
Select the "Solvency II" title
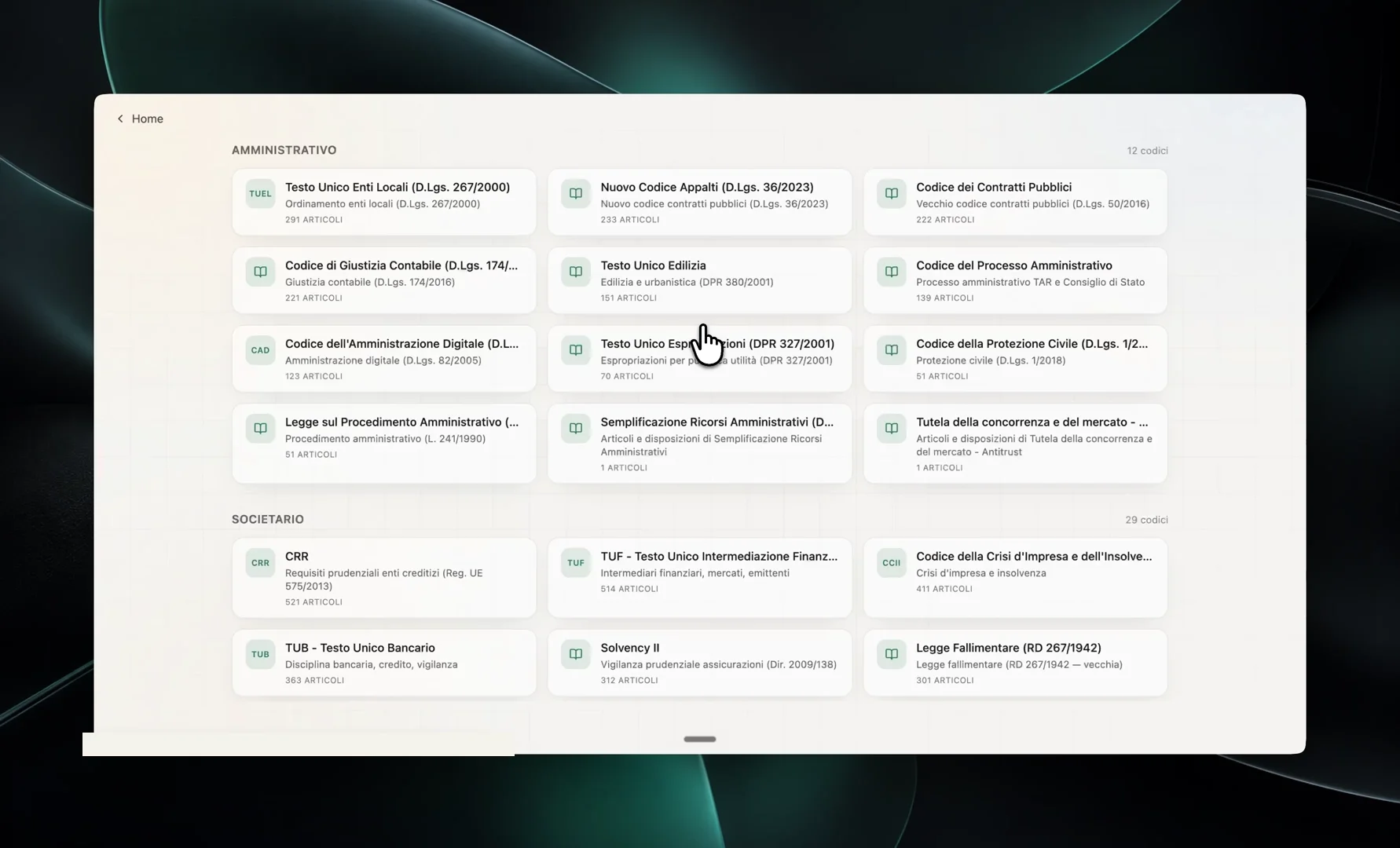pos(630,649)
